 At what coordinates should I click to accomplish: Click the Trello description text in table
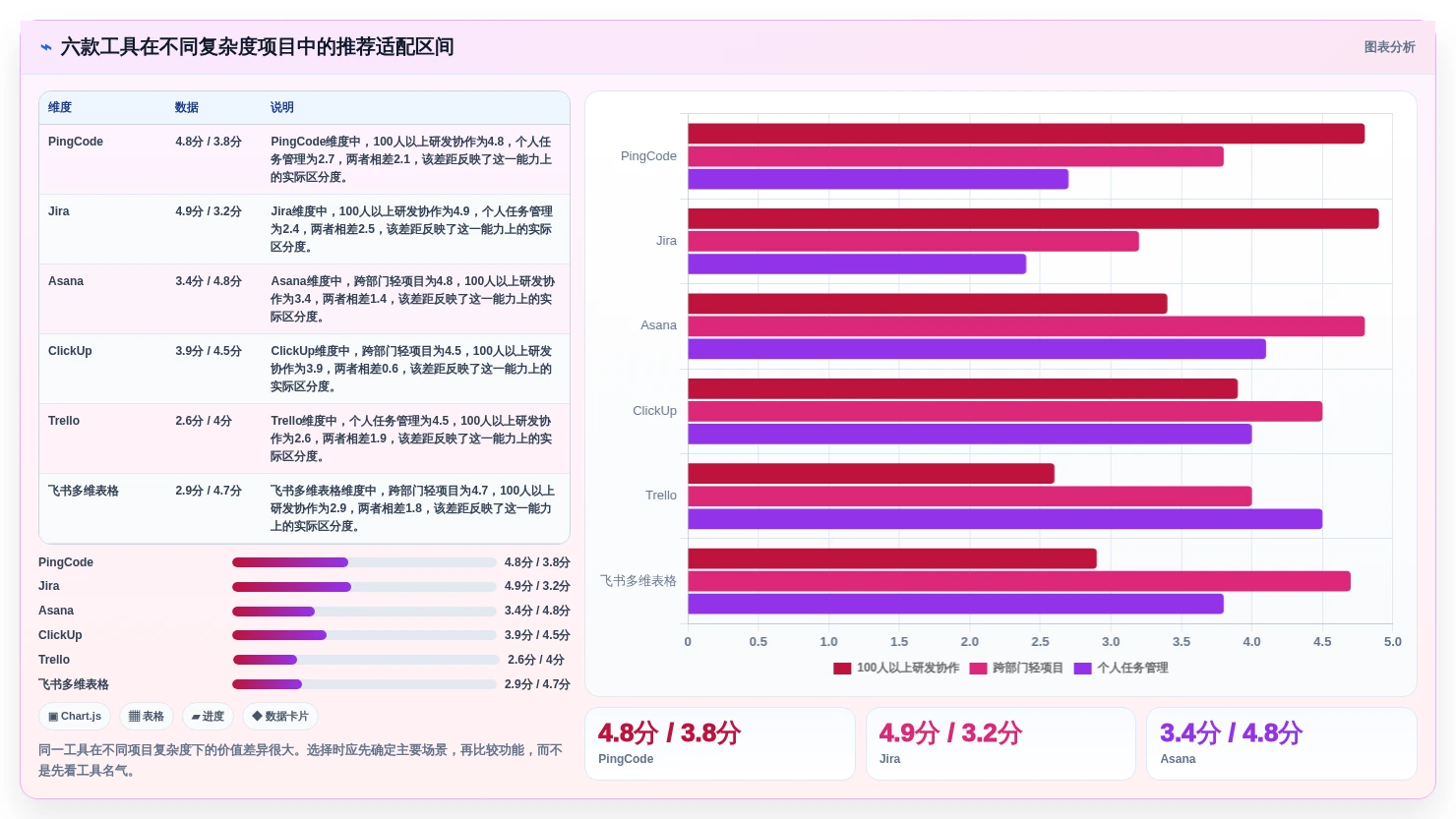coord(411,439)
